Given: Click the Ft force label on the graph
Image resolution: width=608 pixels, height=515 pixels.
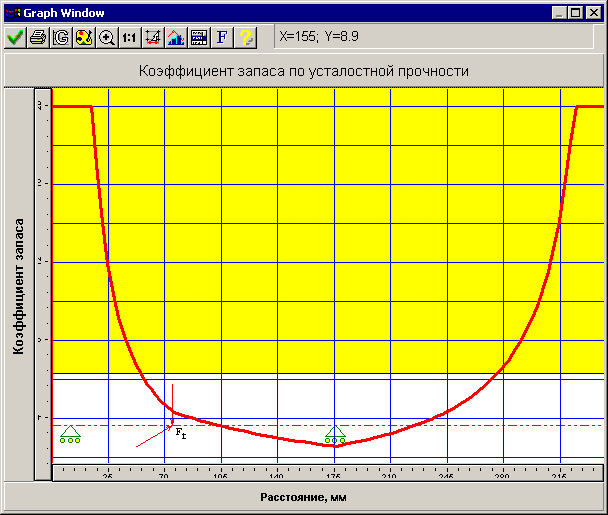Looking at the screenshot, I should [181, 433].
